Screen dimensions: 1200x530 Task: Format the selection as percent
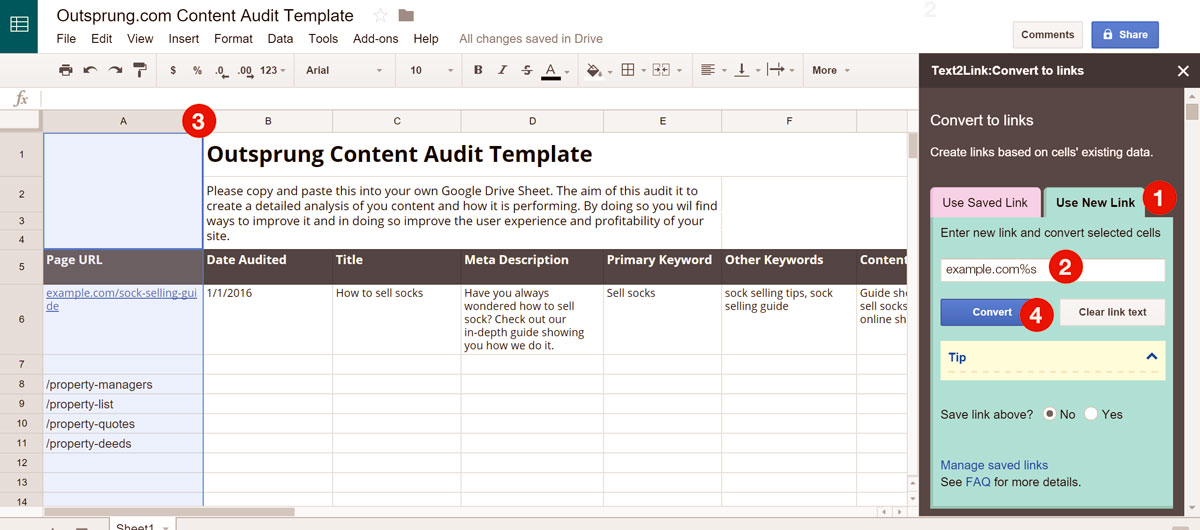tap(197, 70)
